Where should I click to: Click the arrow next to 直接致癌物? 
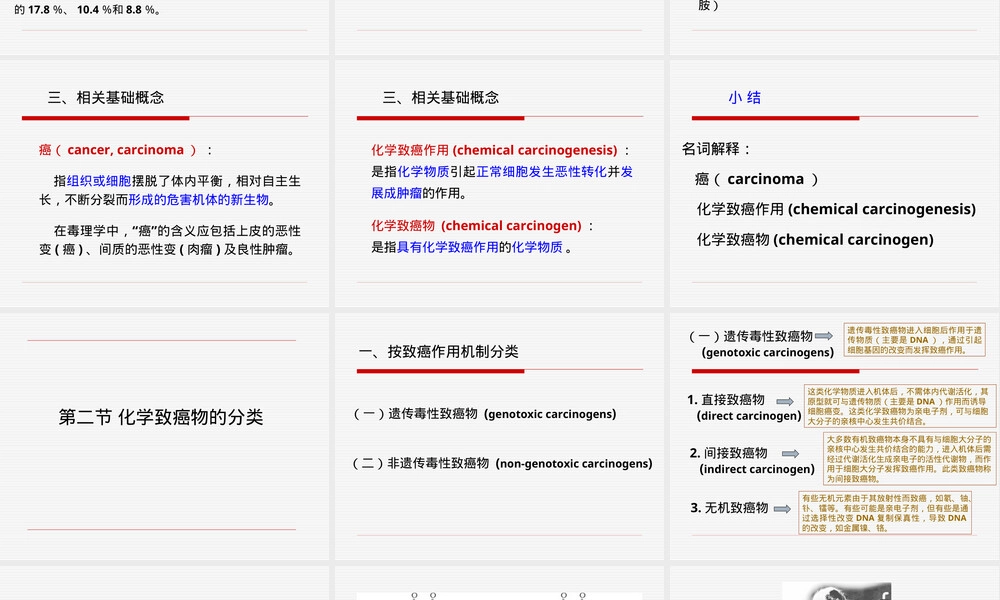784,401
